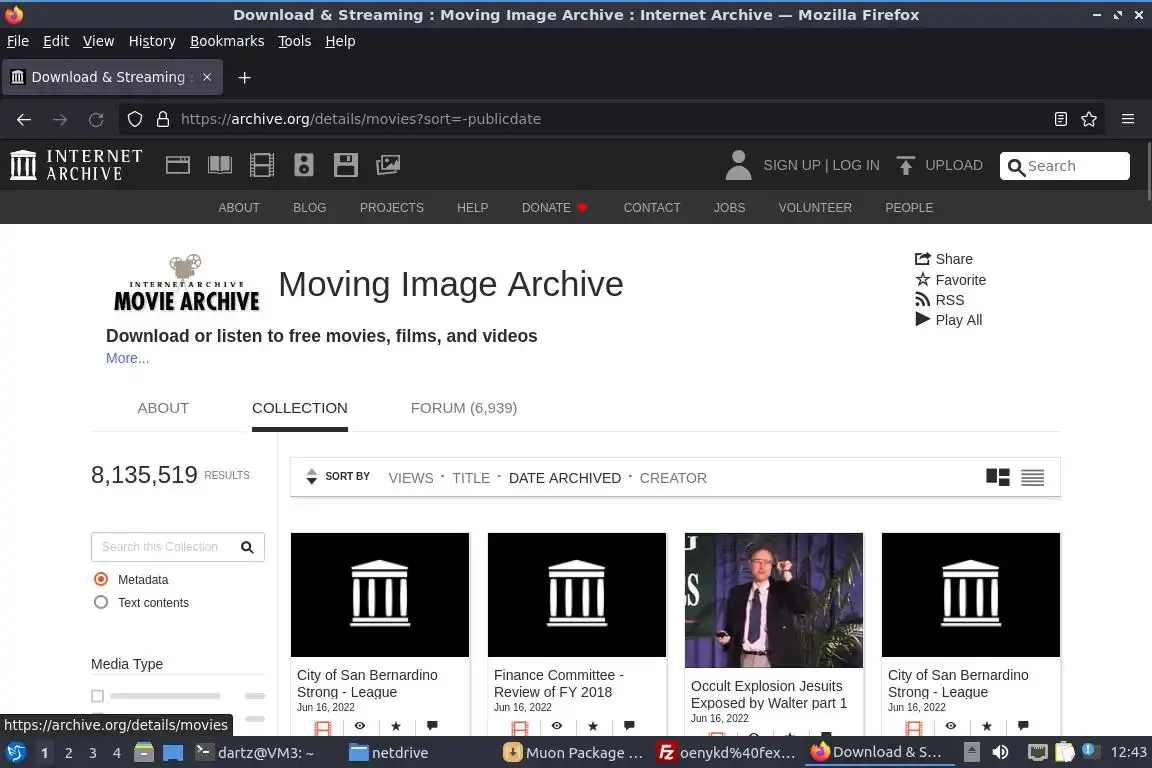
Task: Sort by VIEWS
Action: (411, 478)
